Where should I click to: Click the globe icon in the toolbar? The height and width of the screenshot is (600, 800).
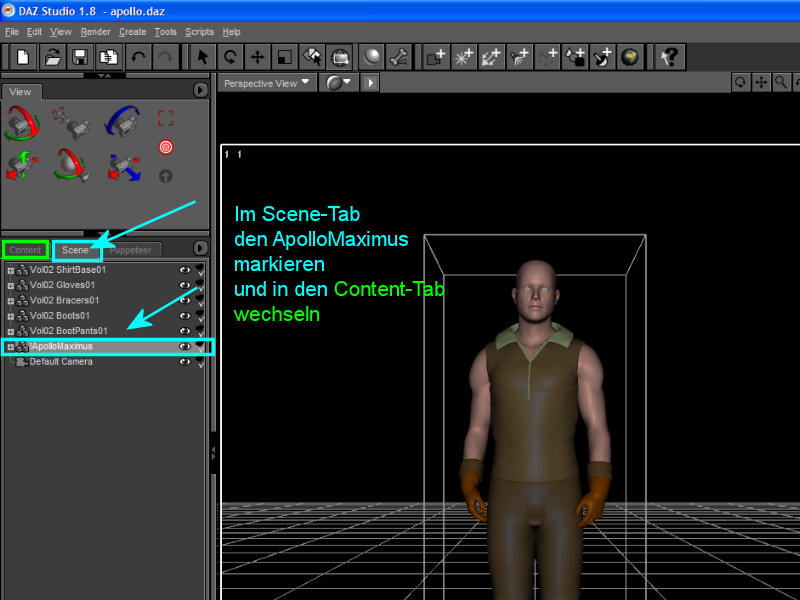click(x=630, y=57)
